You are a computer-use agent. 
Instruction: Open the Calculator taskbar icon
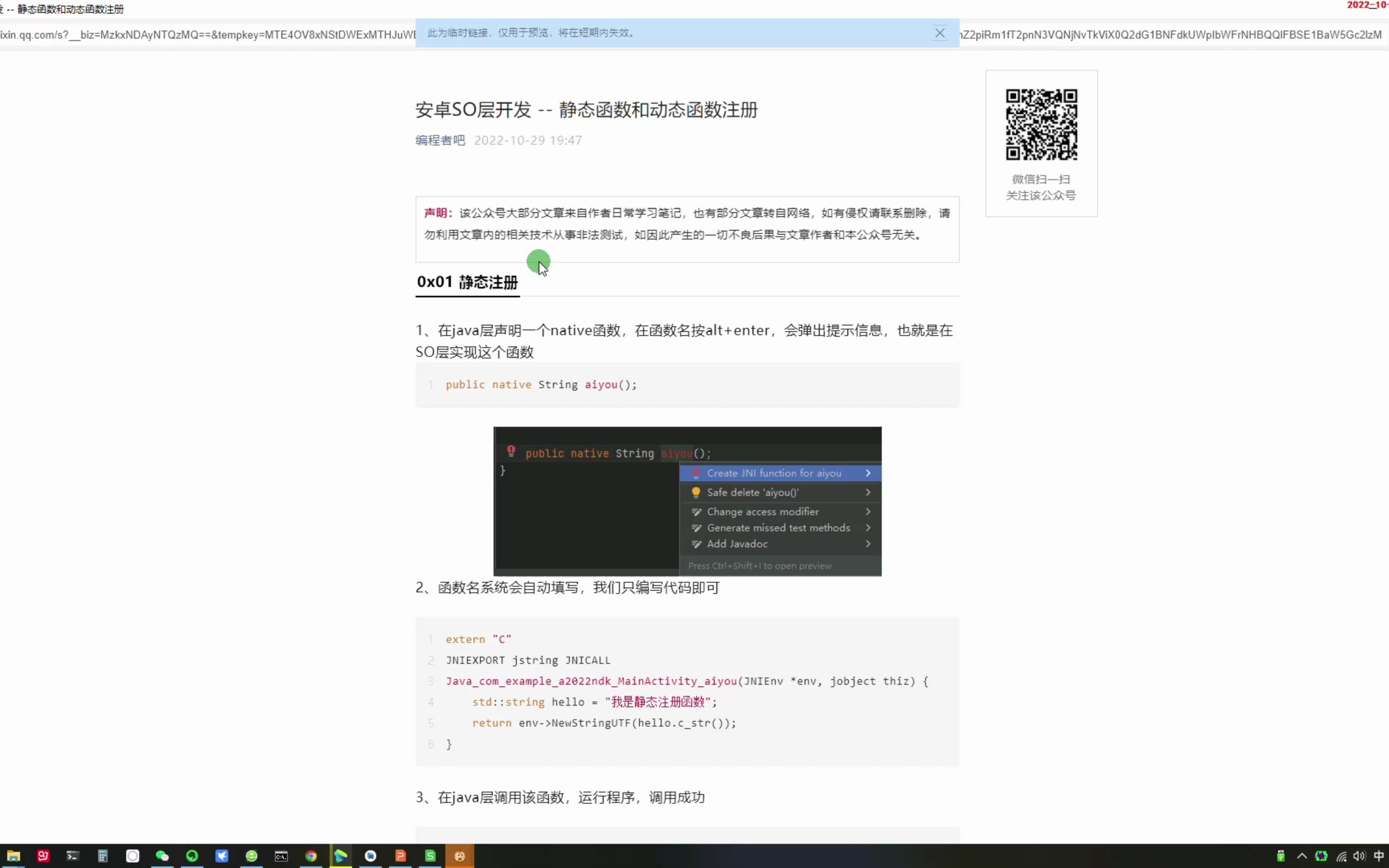(103, 856)
